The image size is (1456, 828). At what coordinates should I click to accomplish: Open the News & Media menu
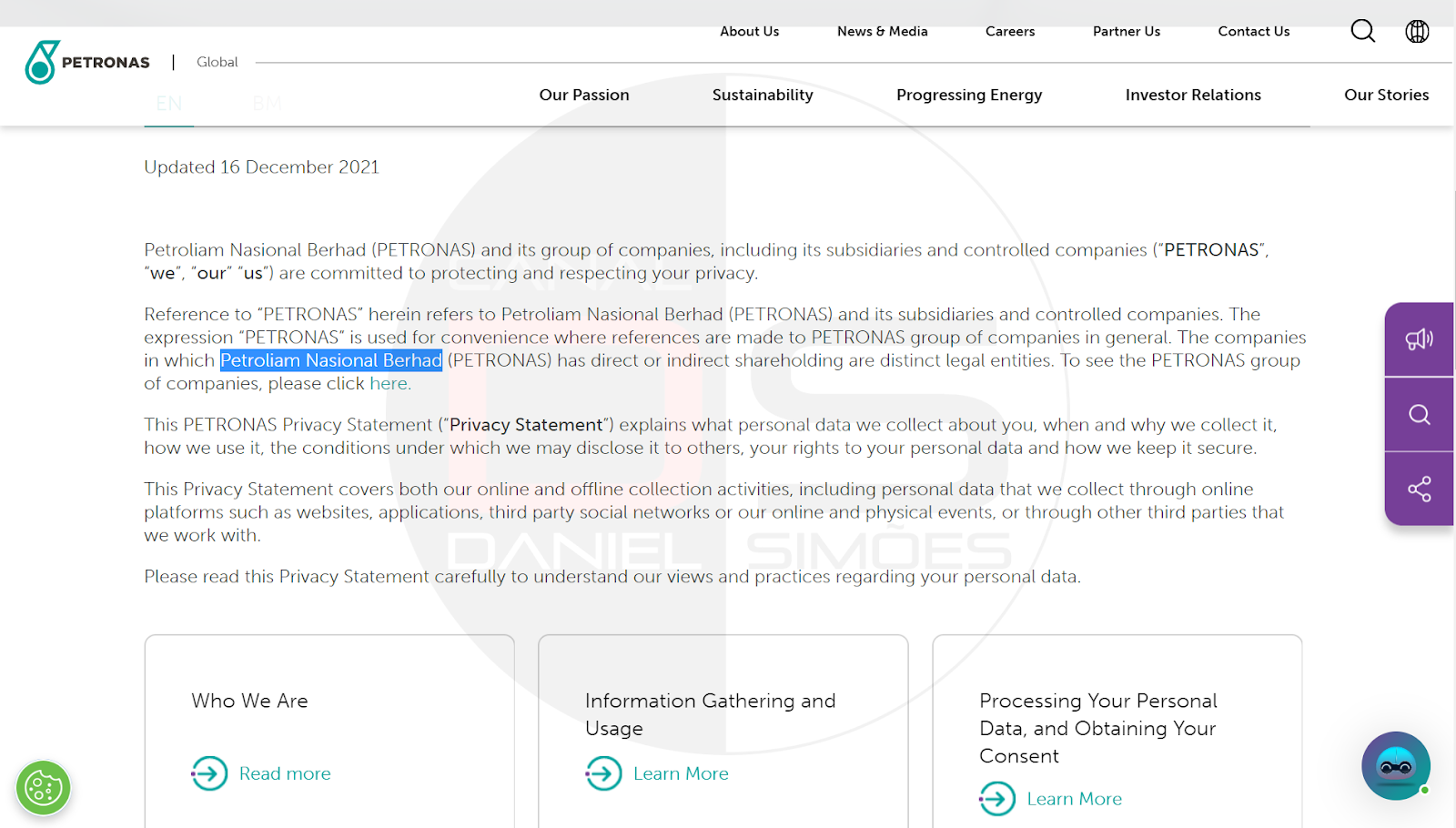[x=882, y=31]
